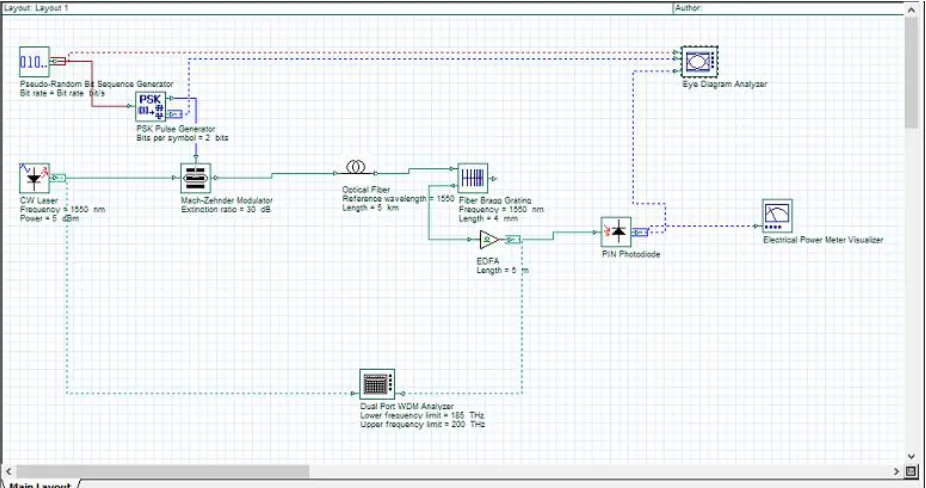Click the horizontal scrollbar right arrow
The image size is (926, 488).
(896, 471)
